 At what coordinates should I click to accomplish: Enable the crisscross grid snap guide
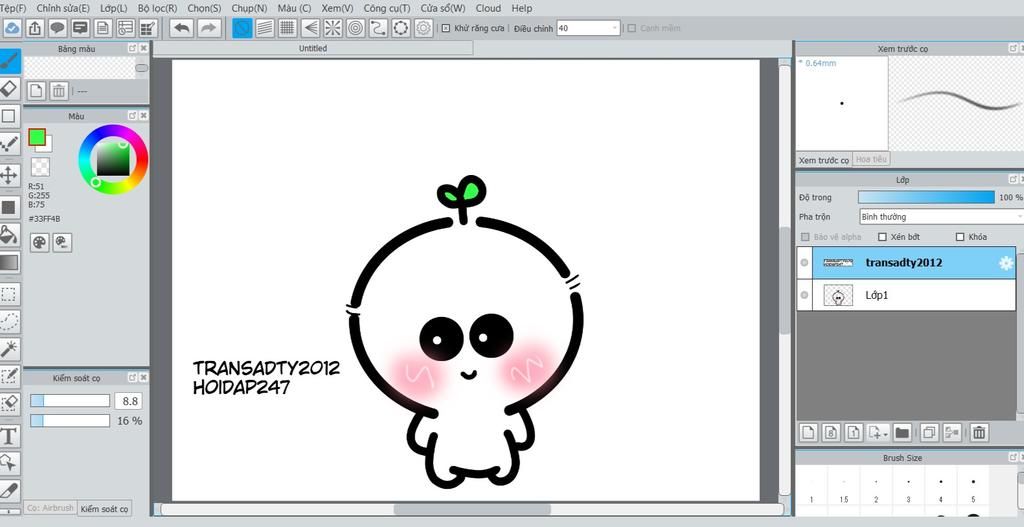pos(287,28)
